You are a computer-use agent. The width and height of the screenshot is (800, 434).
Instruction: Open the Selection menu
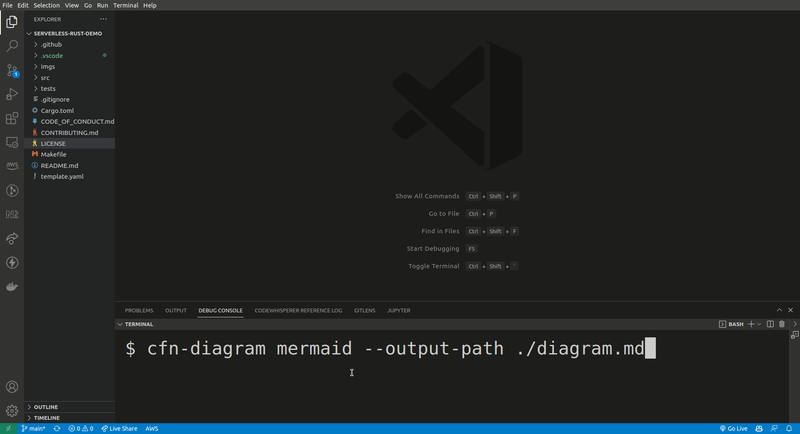coord(46,5)
